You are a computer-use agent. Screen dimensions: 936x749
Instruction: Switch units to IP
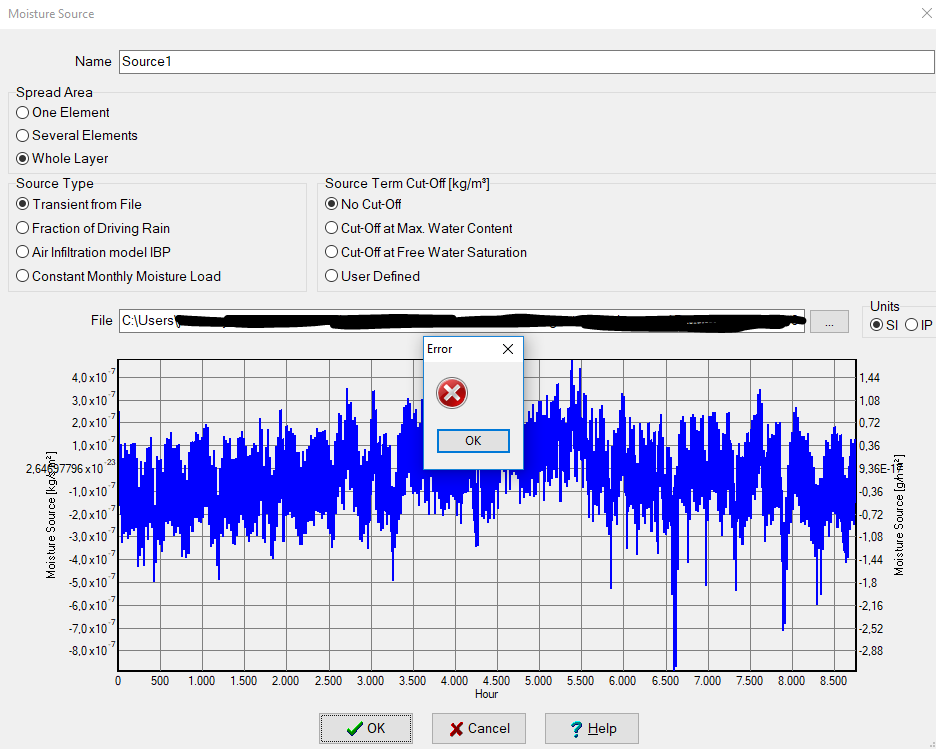tap(911, 325)
